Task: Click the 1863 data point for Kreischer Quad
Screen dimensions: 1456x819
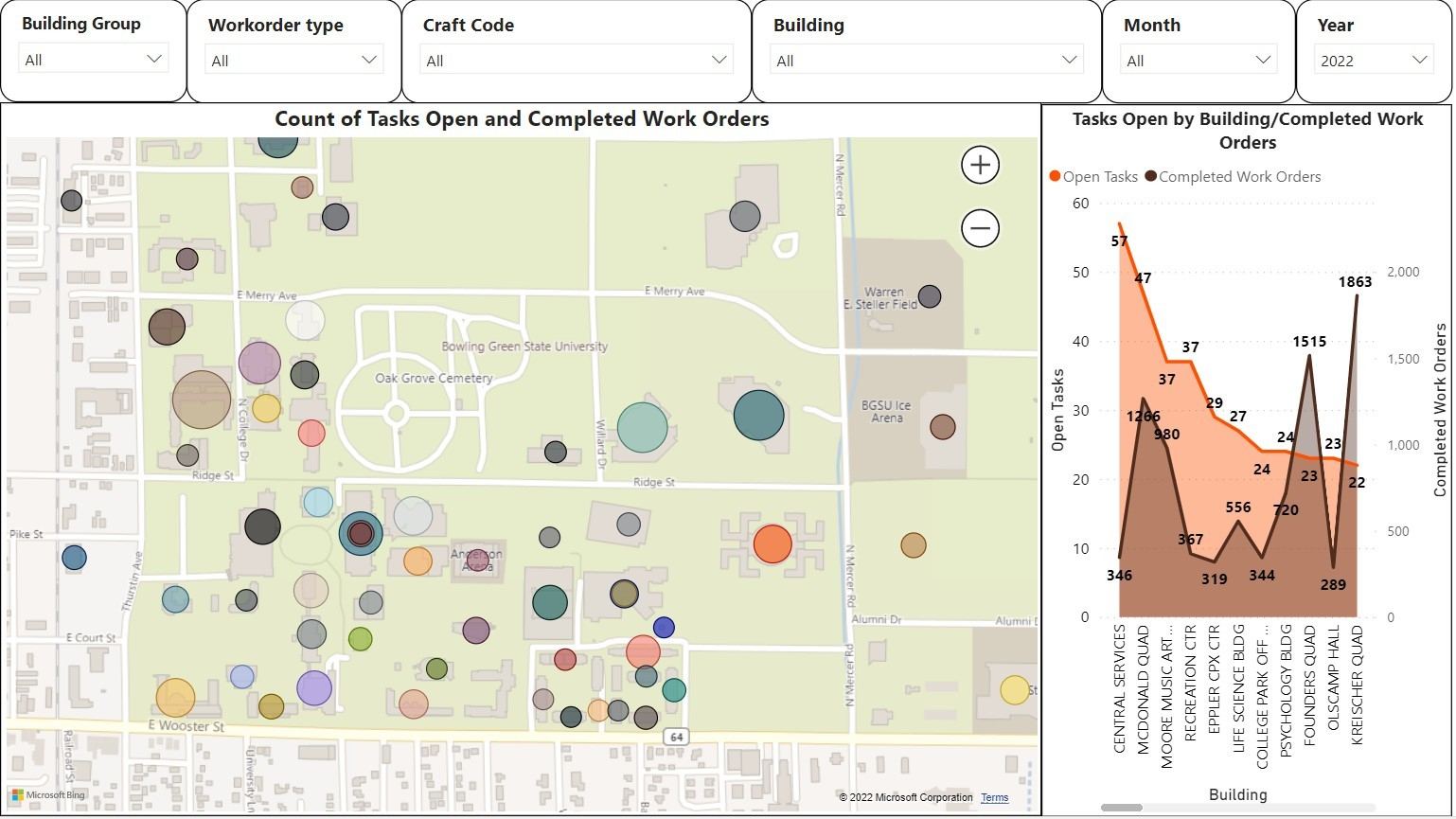Action: [1357, 295]
